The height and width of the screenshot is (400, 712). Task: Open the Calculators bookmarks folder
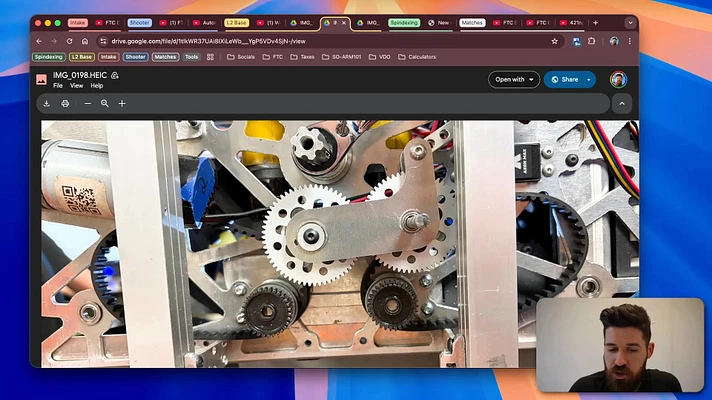pyautogui.click(x=417, y=57)
